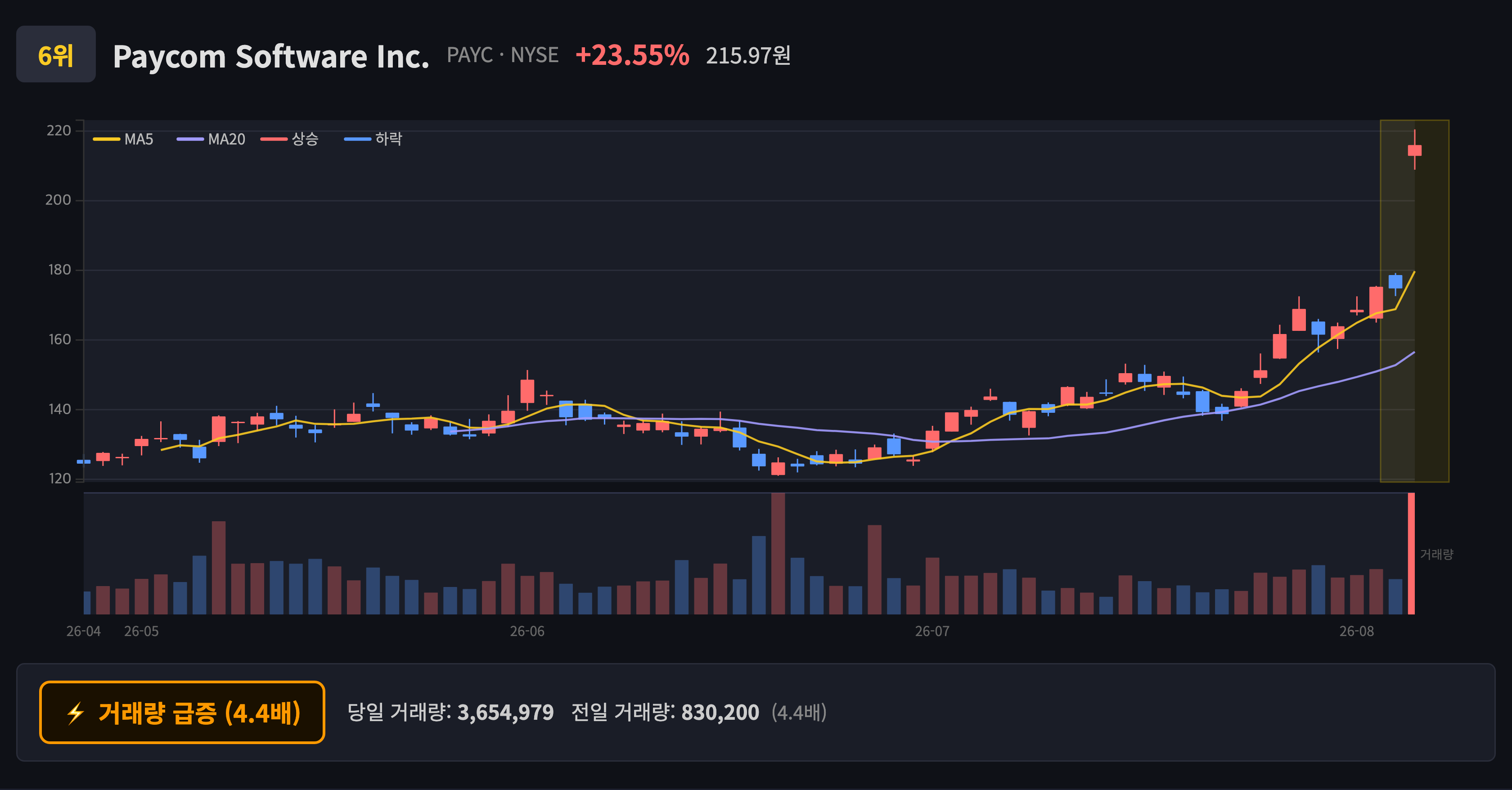Click the gray (4.4배) ratio text
This screenshot has width=1512, height=790.
click(x=799, y=713)
